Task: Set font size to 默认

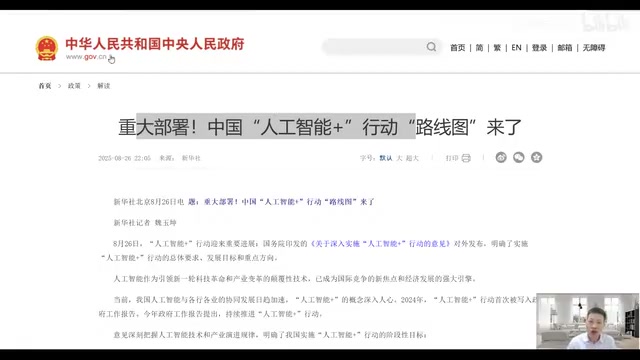Action: 386,158
